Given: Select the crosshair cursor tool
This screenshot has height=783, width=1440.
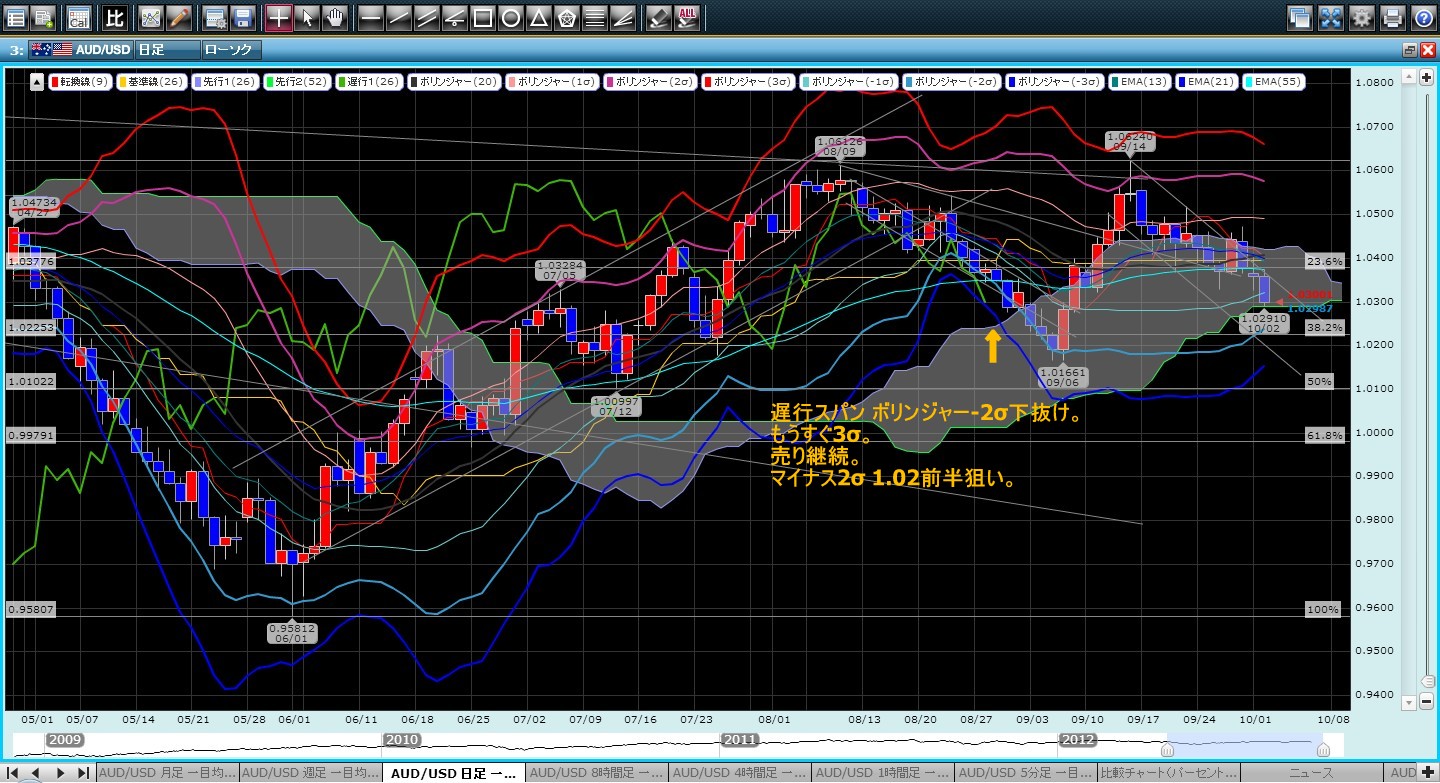Looking at the screenshot, I should [x=279, y=17].
